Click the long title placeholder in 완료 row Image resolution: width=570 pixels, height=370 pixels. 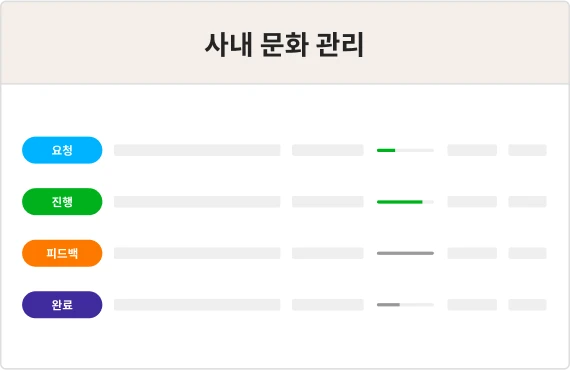(197, 305)
